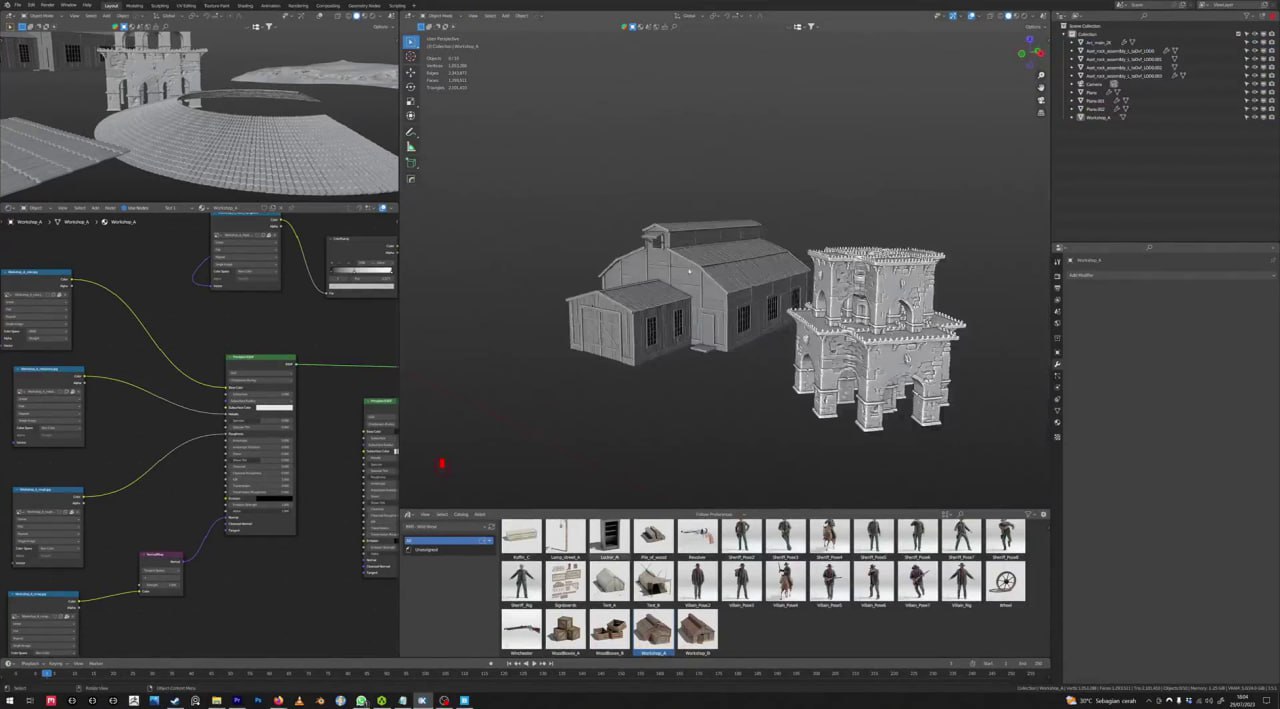Screen dimensions: 1280x709
Task: Hide Plane.002 in viewport via eye icon
Action: 1255,109
